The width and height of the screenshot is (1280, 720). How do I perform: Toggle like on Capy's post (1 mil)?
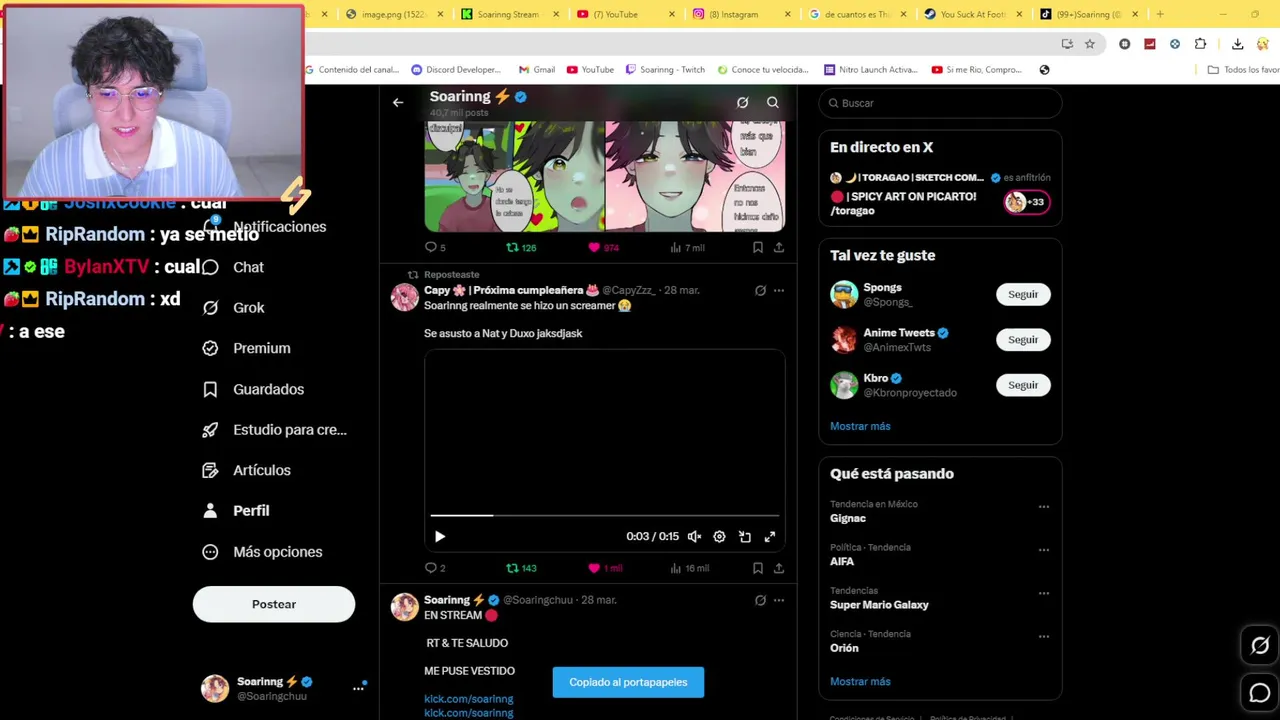click(x=605, y=568)
